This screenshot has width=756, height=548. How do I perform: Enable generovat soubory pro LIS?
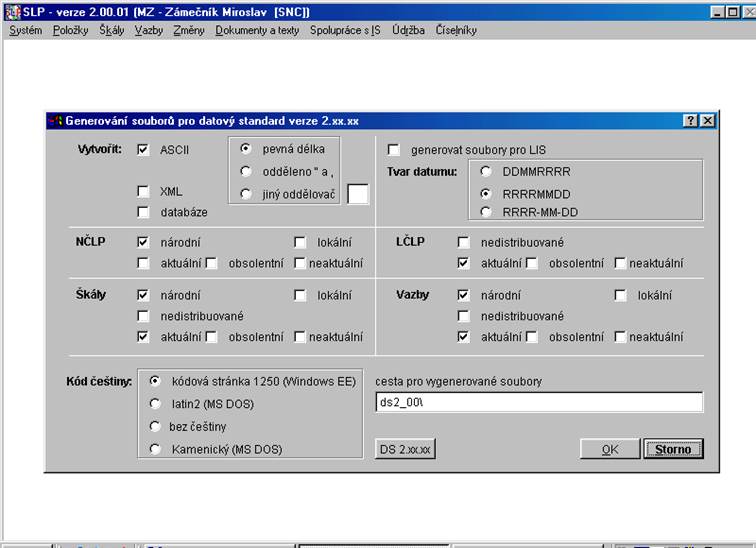click(394, 150)
